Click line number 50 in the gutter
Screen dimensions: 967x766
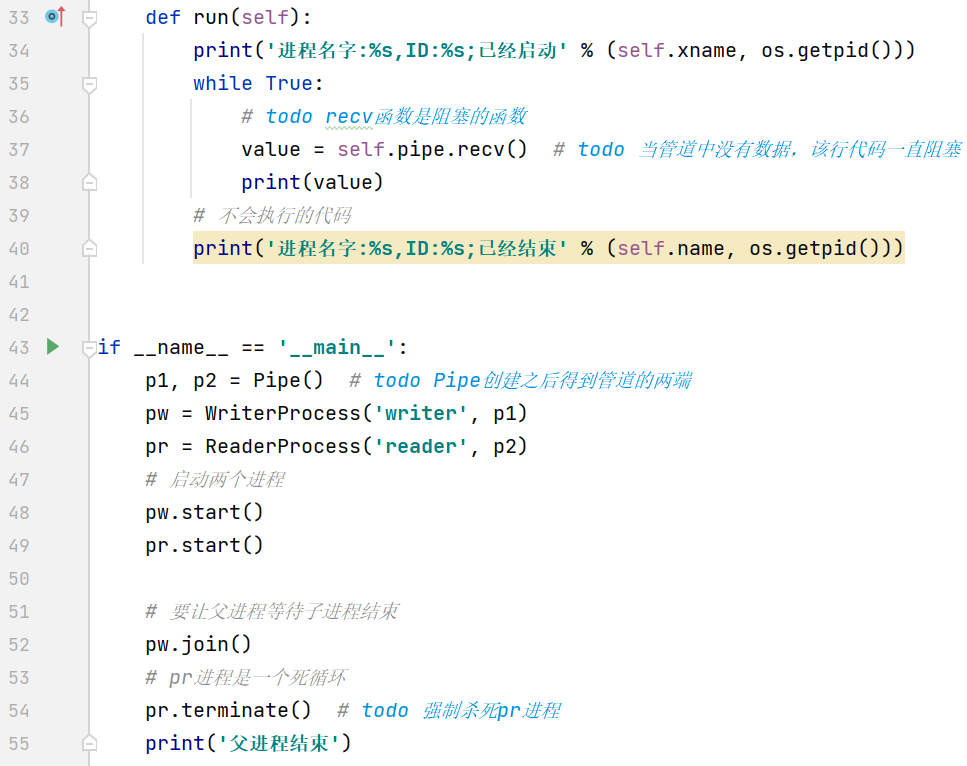pos(19,579)
